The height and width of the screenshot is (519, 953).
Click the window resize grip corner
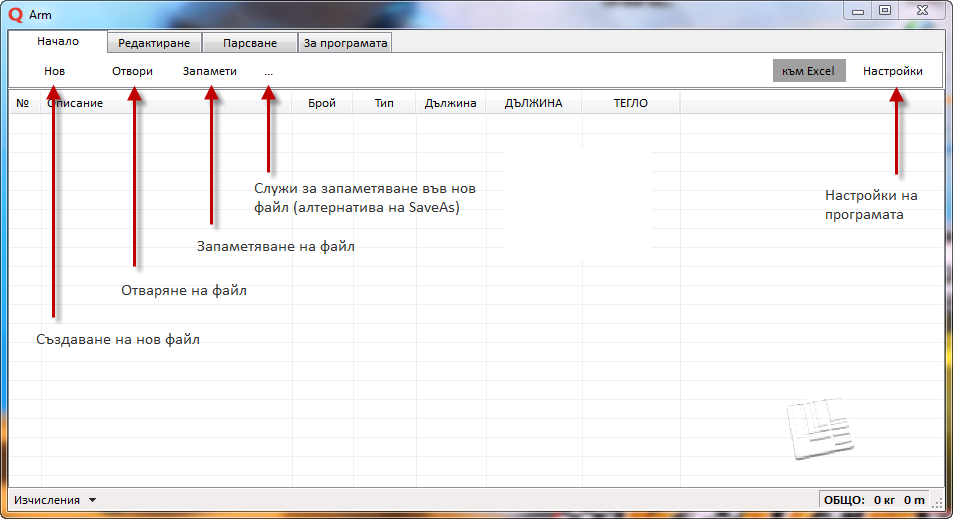937,504
